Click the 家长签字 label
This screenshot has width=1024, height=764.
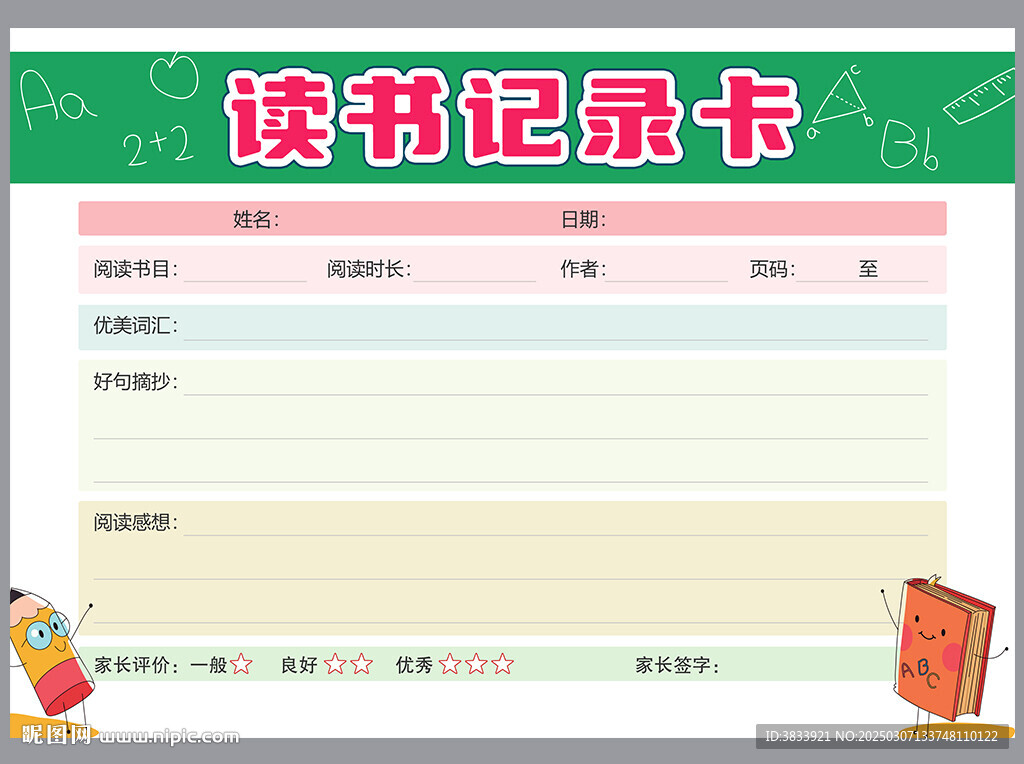677,665
